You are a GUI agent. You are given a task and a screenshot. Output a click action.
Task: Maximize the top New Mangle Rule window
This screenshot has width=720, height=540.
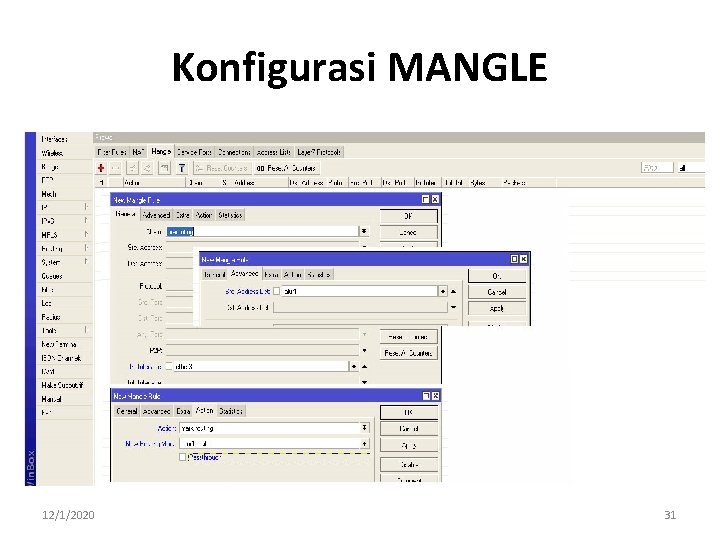pos(425,199)
